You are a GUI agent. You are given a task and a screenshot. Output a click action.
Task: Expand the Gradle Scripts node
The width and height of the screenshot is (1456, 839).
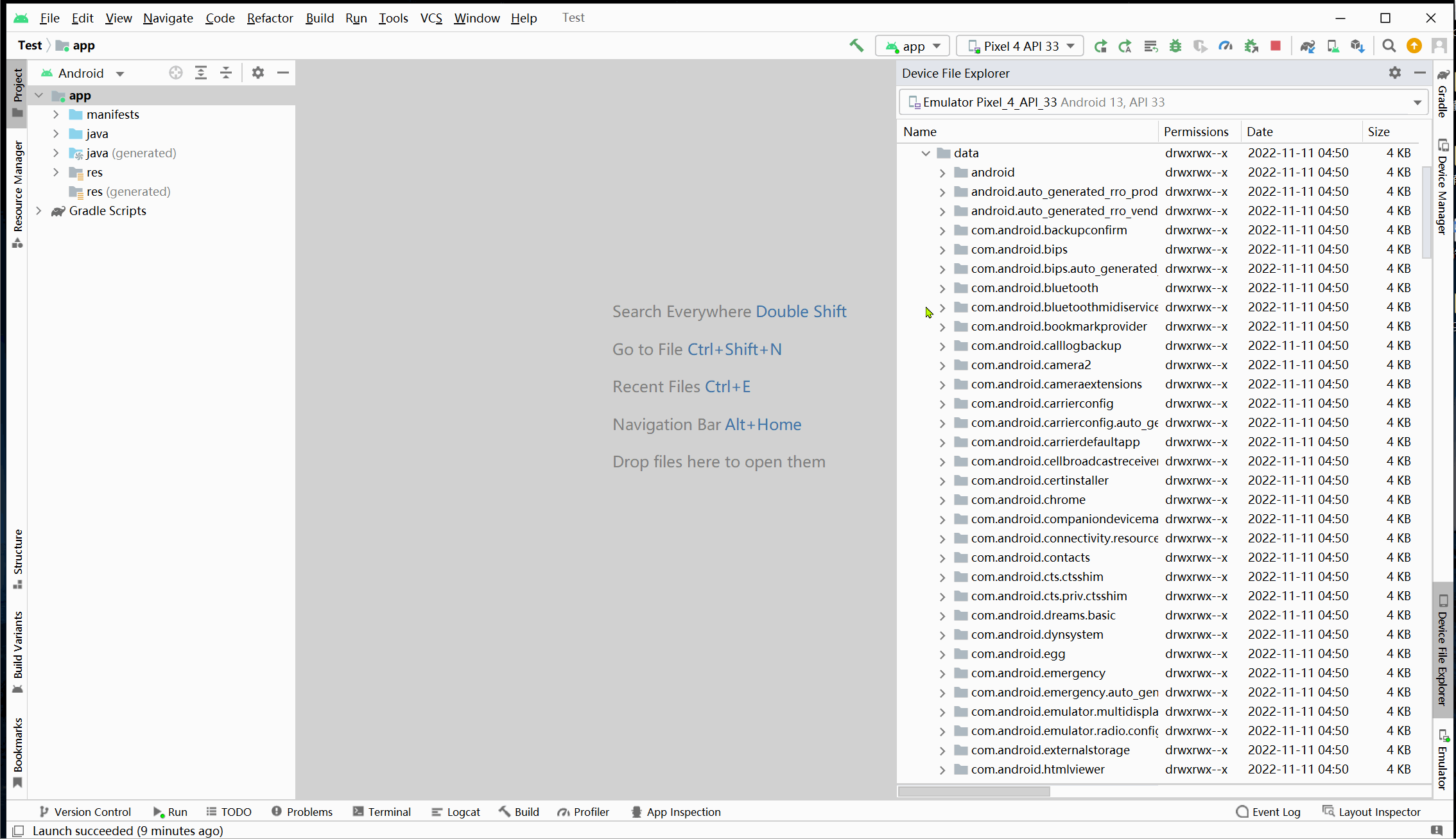click(x=39, y=211)
